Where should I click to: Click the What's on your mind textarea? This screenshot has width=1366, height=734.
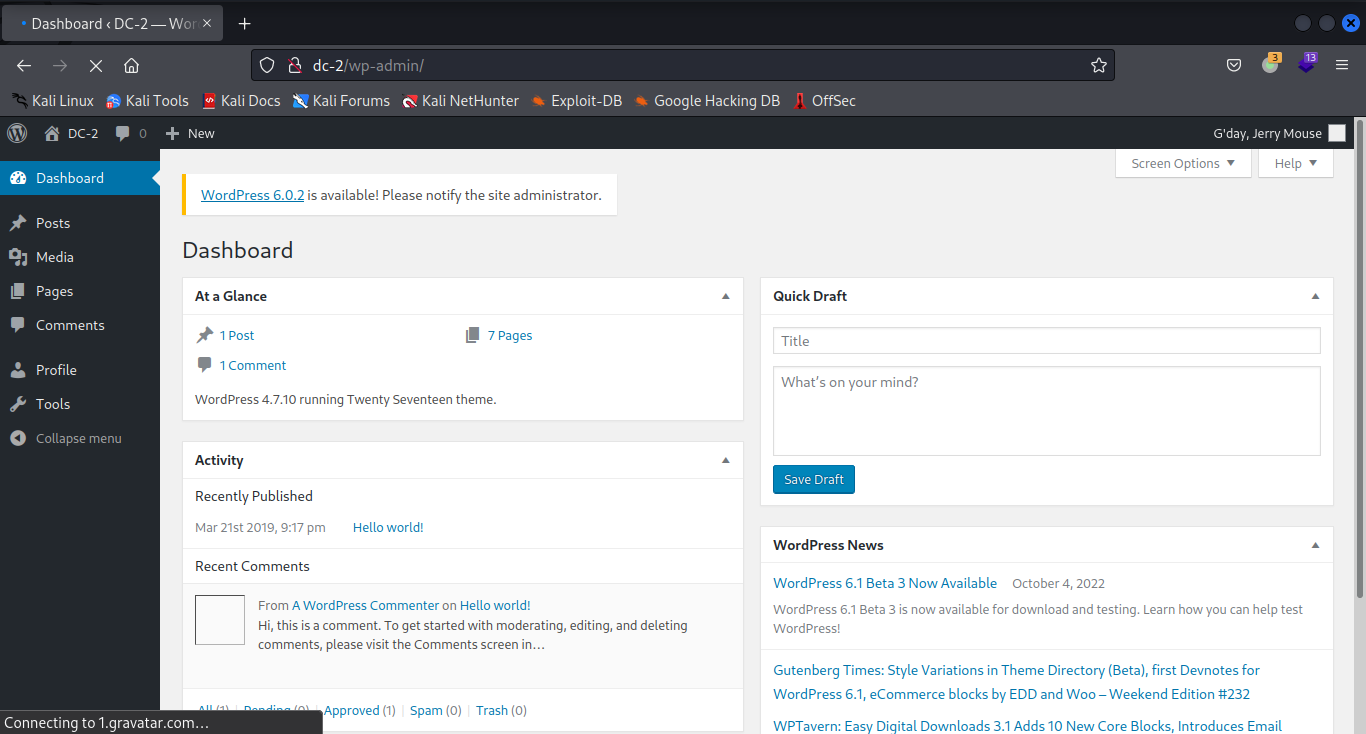coord(1046,411)
